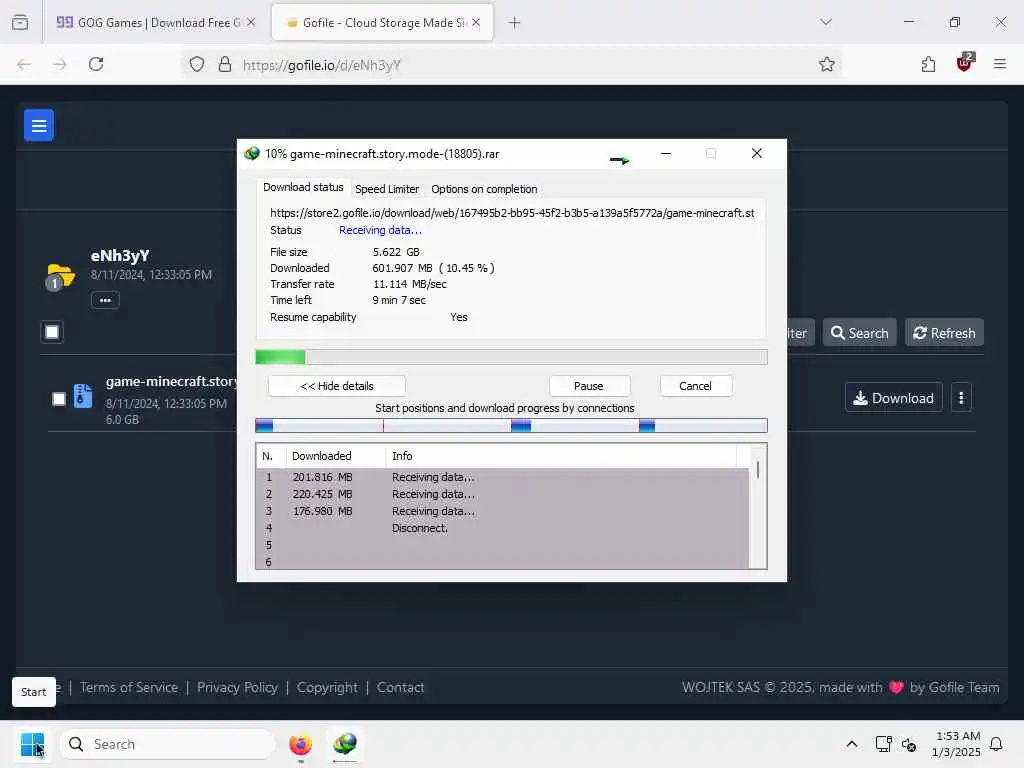1024x768 pixels.
Task: Check the game-minecraft.story file checkbox
Action: point(59,398)
